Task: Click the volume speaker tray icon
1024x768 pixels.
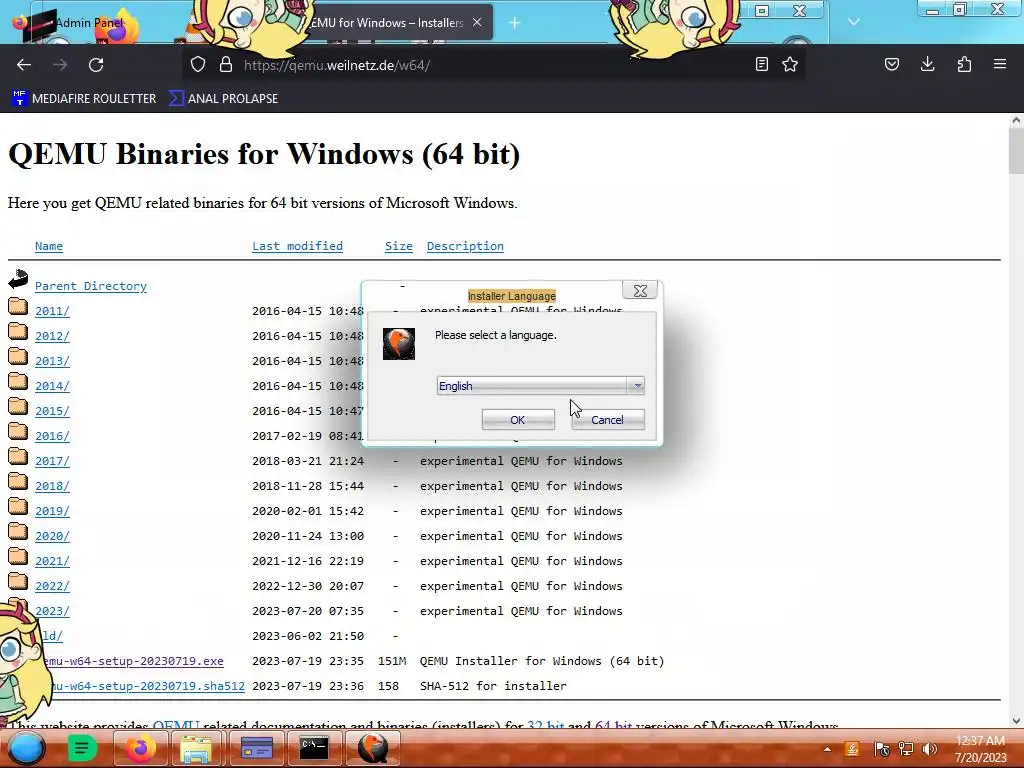Action: click(x=929, y=749)
